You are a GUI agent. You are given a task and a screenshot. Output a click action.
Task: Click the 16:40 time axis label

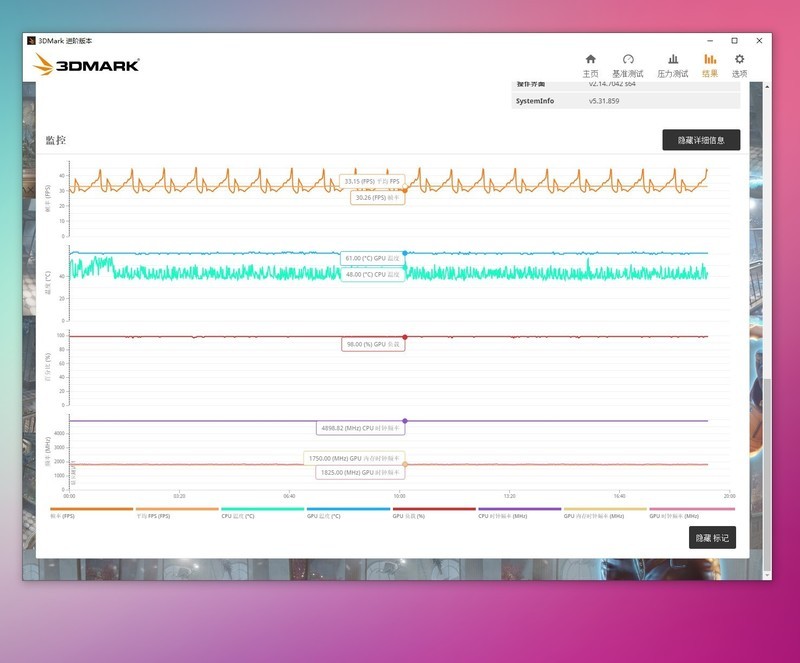tap(619, 496)
